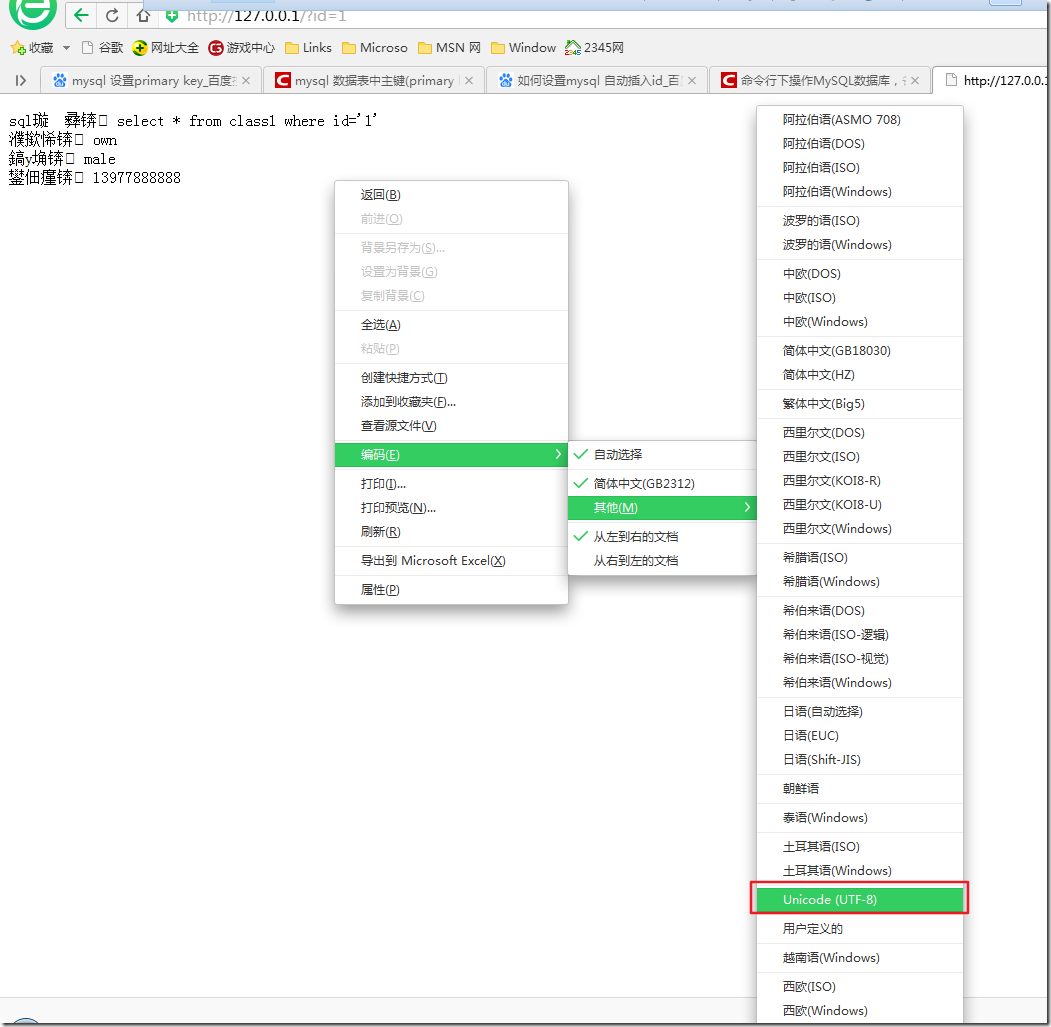This screenshot has height=1027, width=1051.
Task: Select 创建快捷方式(T) menu entry
Action: point(451,378)
